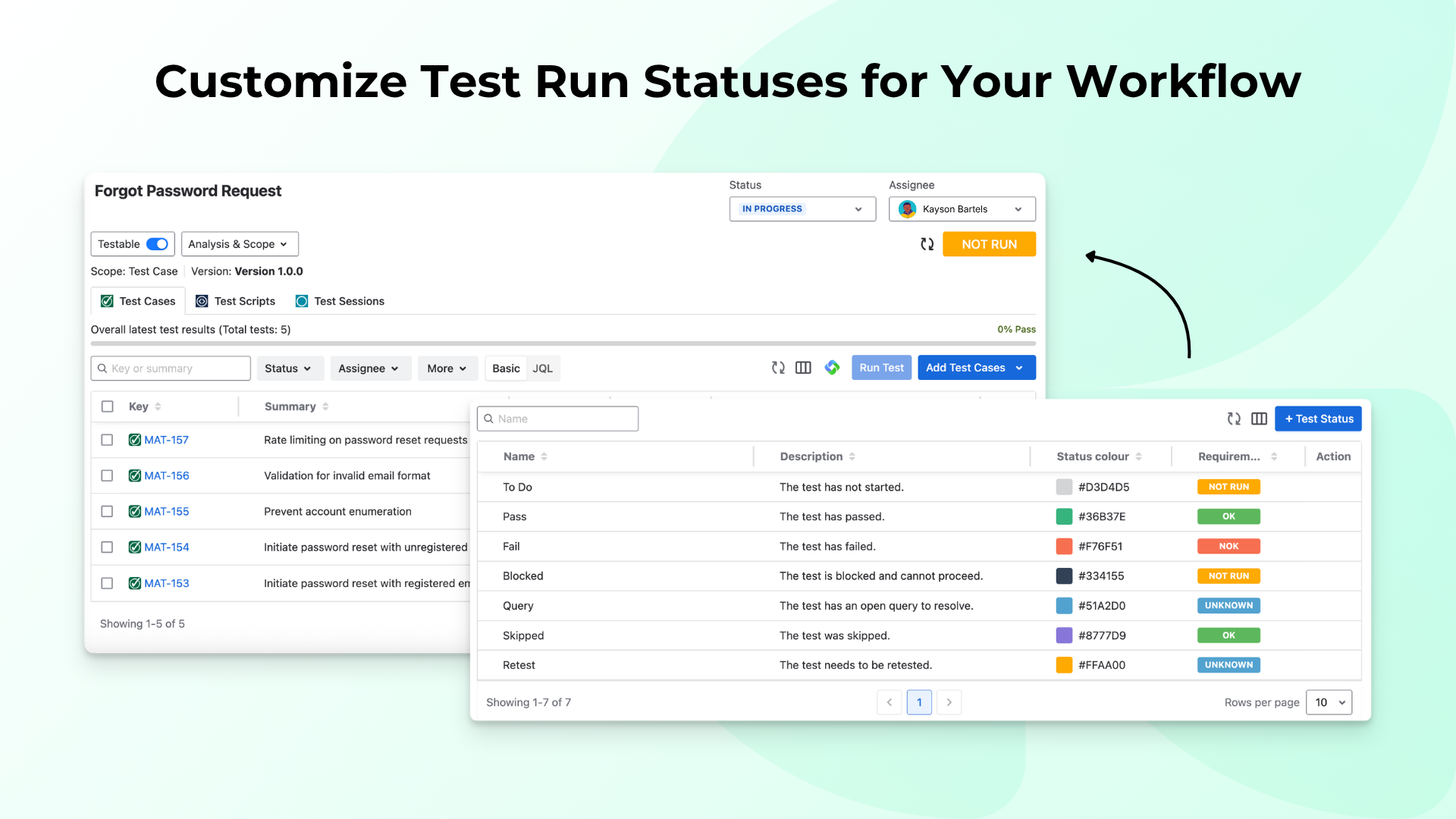The width and height of the screenshot is (1456, 819).
Task: Click Kayson Bartels avatar
Action: (x=907, y=209)
